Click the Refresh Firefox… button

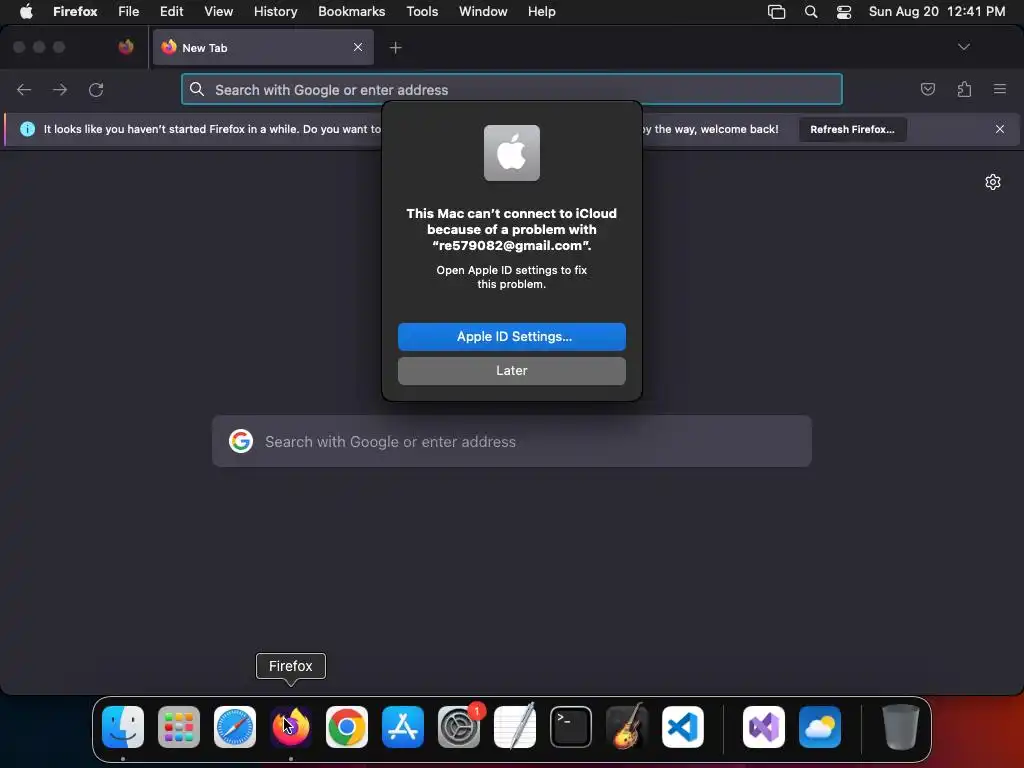coord(852,129)
